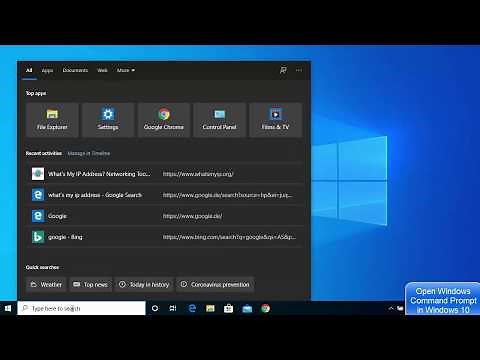Click the Weather quick search button

tap(46, 284)
